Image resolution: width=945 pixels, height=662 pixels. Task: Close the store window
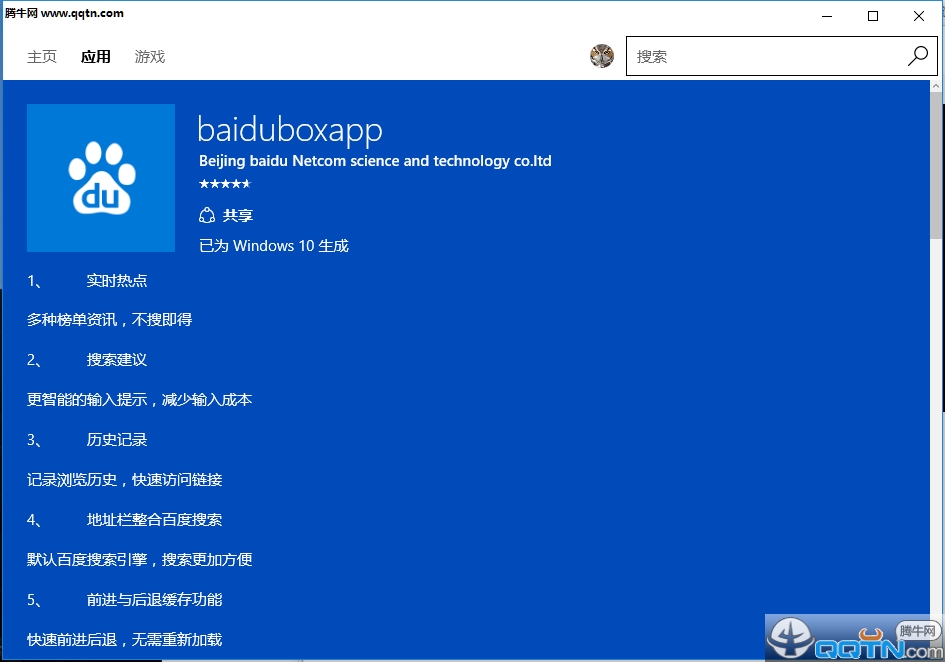[918, 16]
